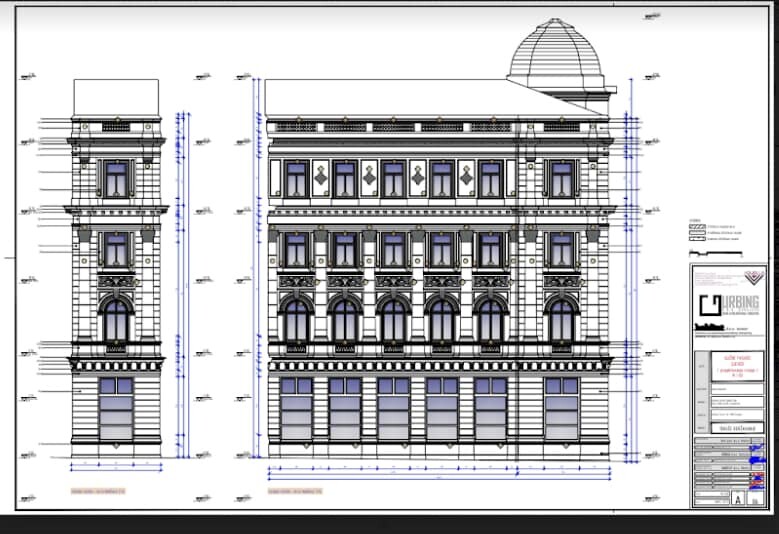Viewport: 779px width, 534px height.
Task: Select the ground-floor window of the narrow elevation
Action: click(x=116, y=407)
